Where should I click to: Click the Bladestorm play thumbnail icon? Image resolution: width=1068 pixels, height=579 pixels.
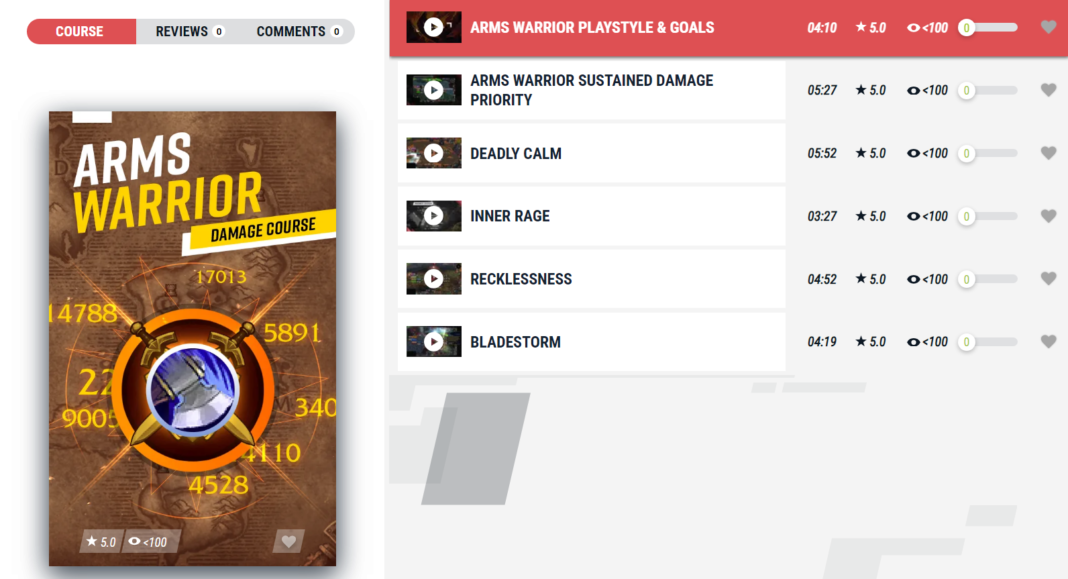click(x=433, y=341)
